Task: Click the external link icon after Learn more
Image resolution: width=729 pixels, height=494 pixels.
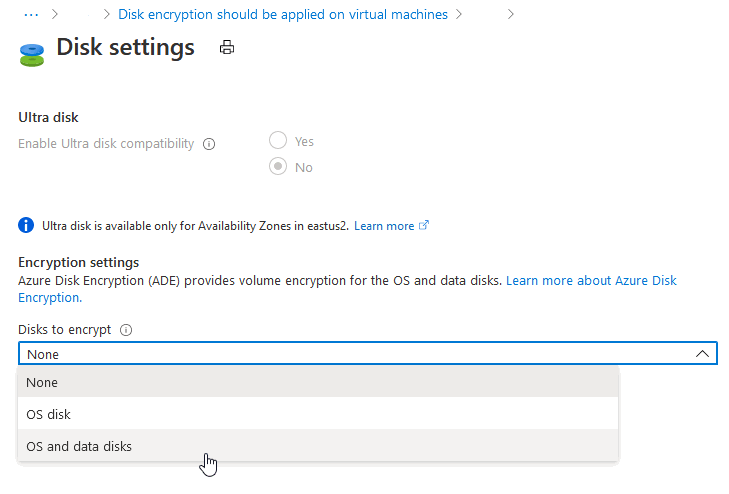Action: coord(424,226)
